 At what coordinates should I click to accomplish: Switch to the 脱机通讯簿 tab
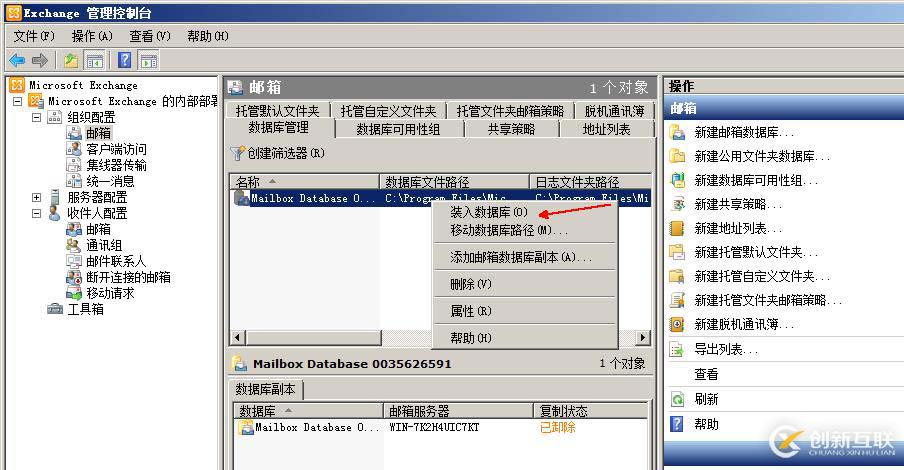(615, 111)
